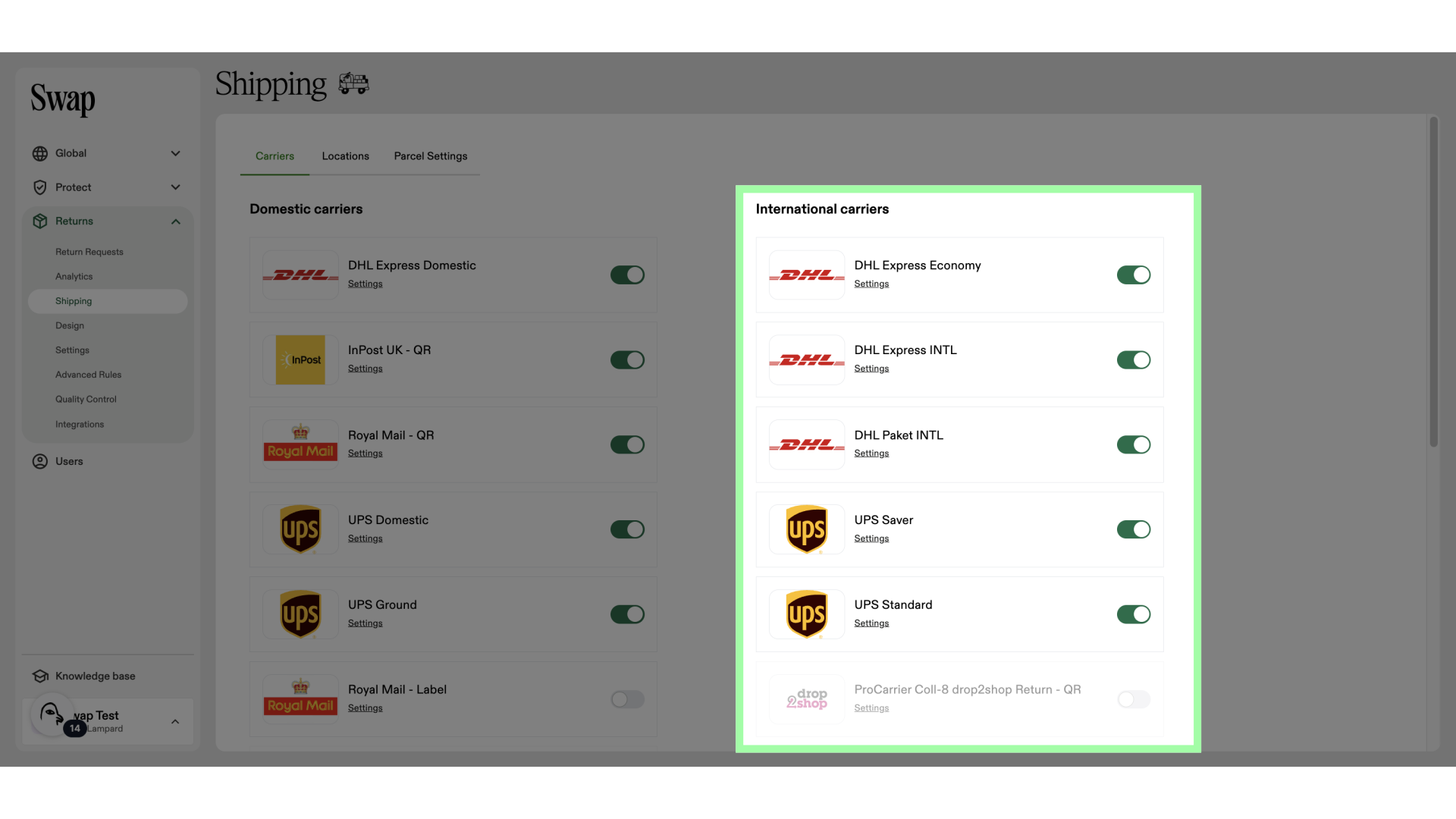Toggle the InPost UK - QR carrier
The image size is (1456, 819).
coord(627,360)
